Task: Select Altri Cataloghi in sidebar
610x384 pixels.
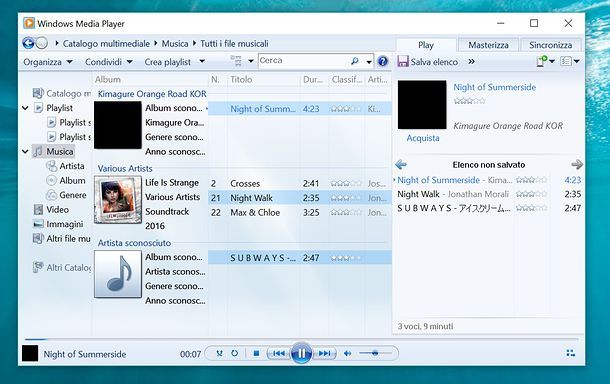Action: (62, 267)
